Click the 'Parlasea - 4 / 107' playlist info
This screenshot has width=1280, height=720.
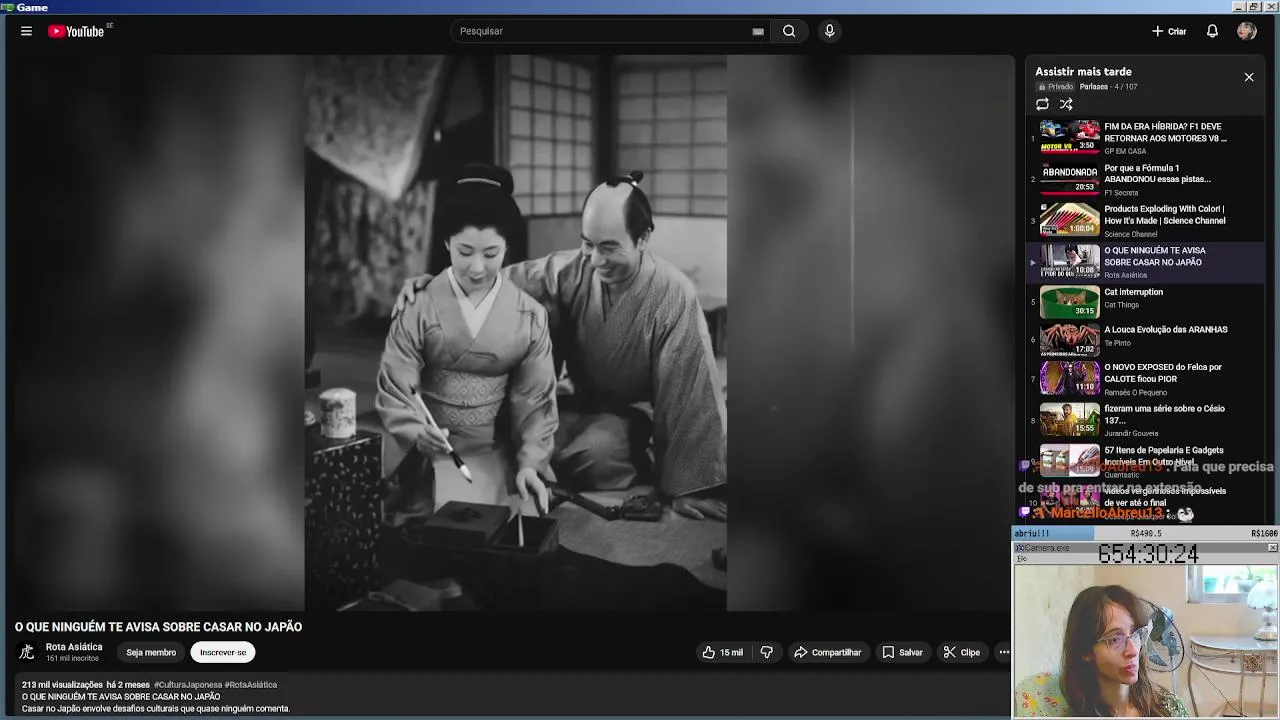click(x=1108, y=87)
